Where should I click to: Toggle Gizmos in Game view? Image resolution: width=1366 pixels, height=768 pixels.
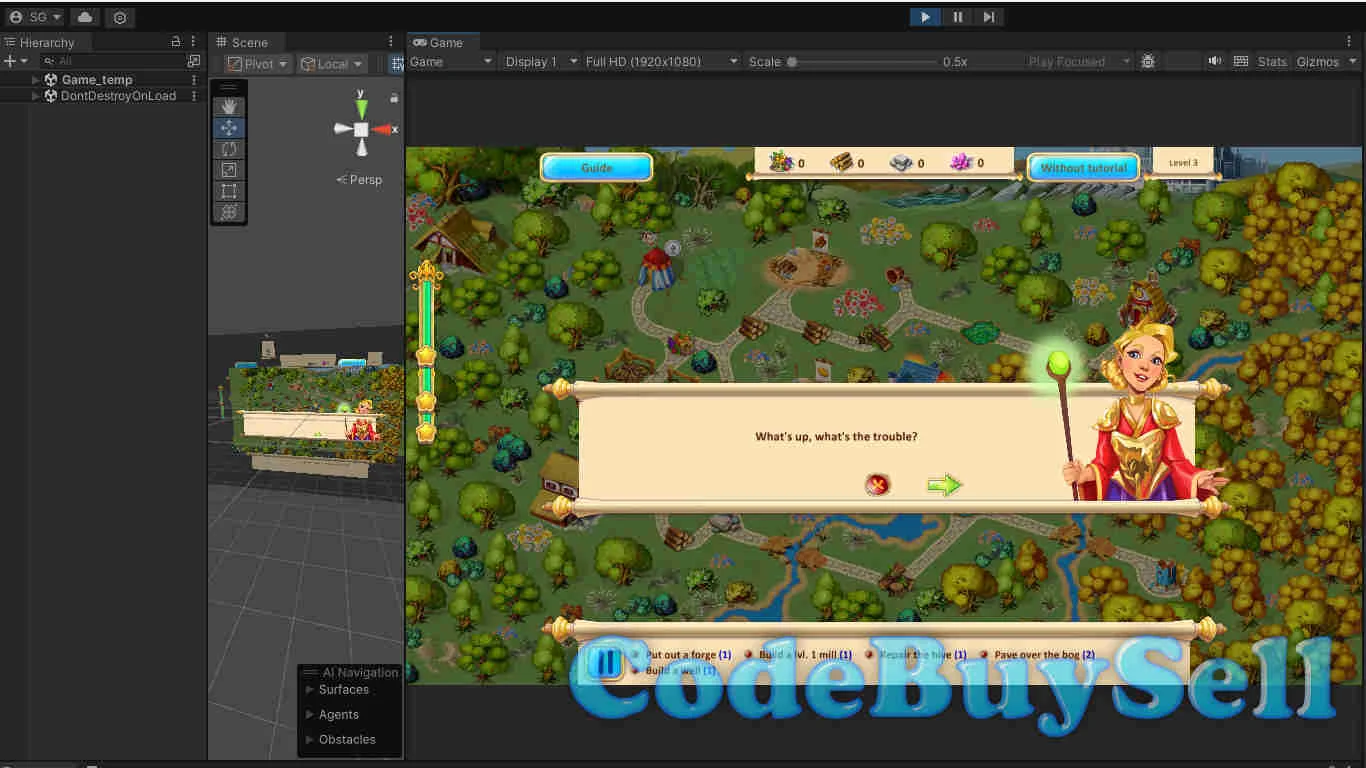point(1317,61)
